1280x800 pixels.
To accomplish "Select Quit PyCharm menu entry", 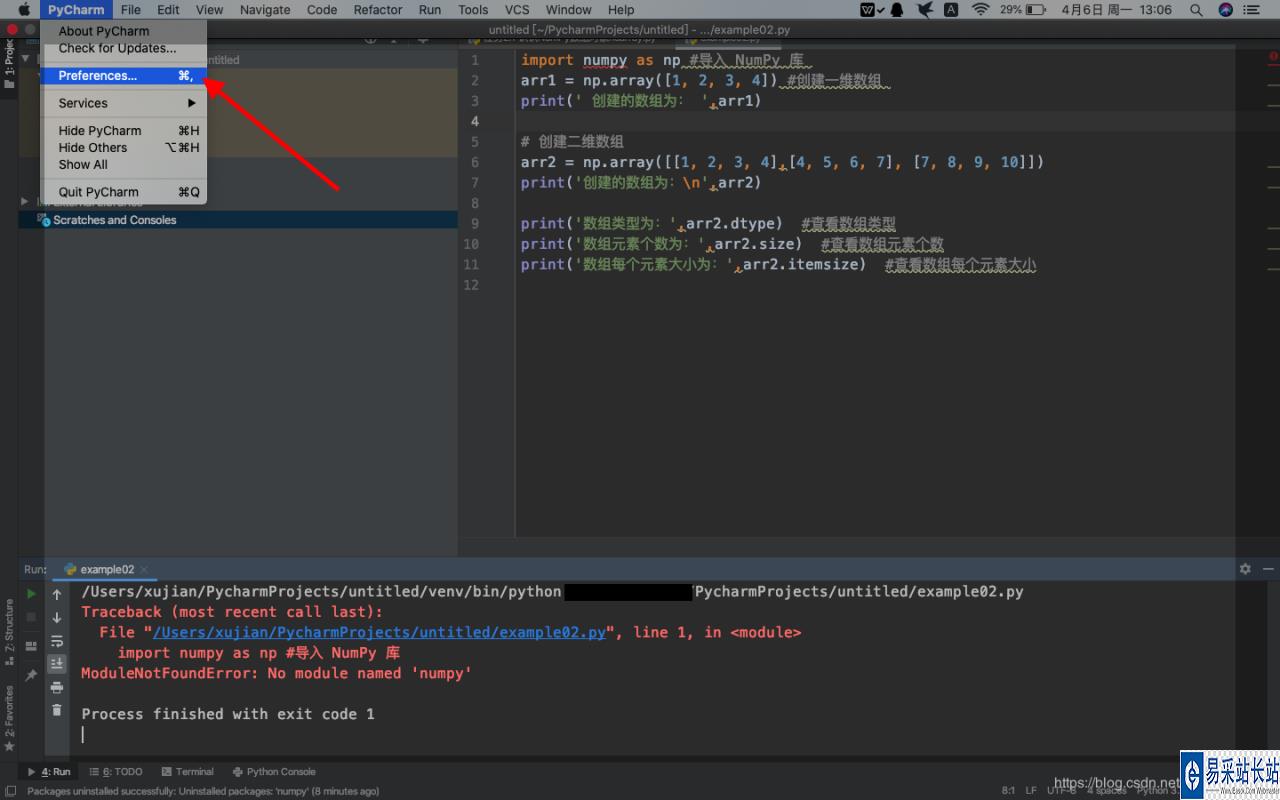I will point(123,192).
